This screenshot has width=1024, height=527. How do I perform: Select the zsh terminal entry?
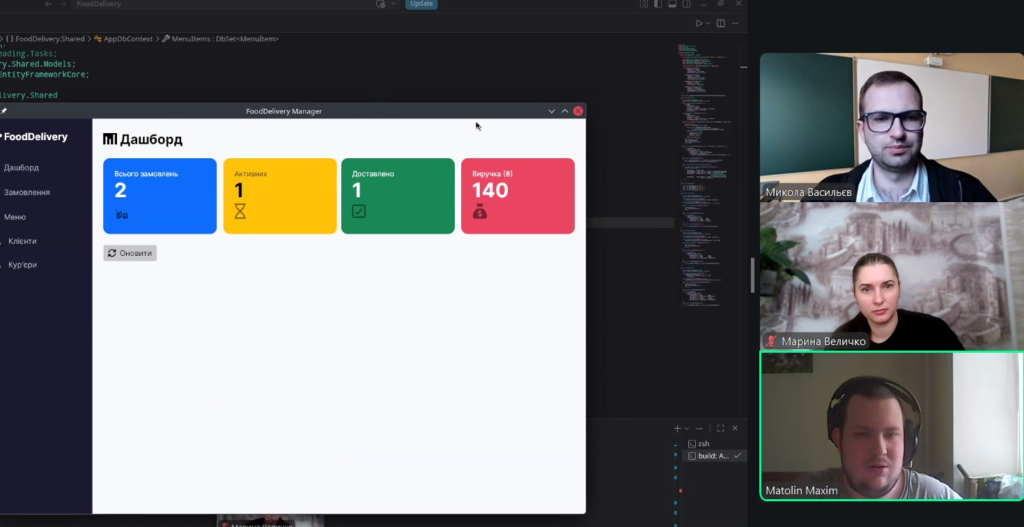click(x=703, y=443)
